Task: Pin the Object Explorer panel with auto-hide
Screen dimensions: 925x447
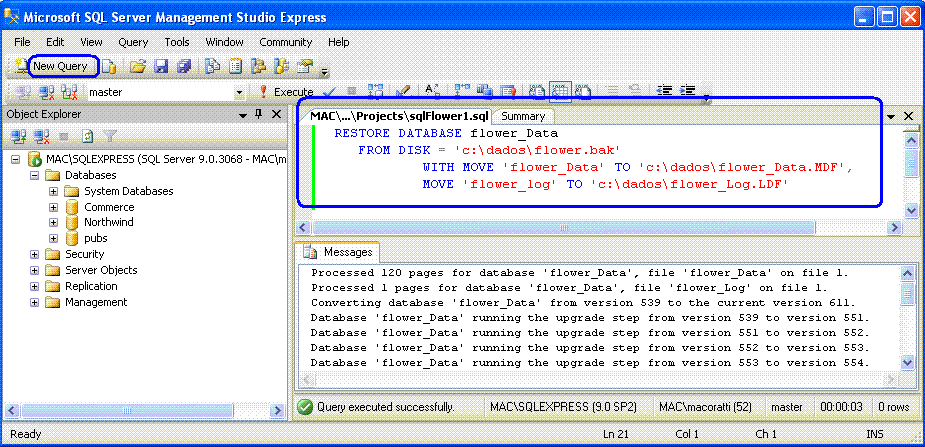Action: (257, 114)
